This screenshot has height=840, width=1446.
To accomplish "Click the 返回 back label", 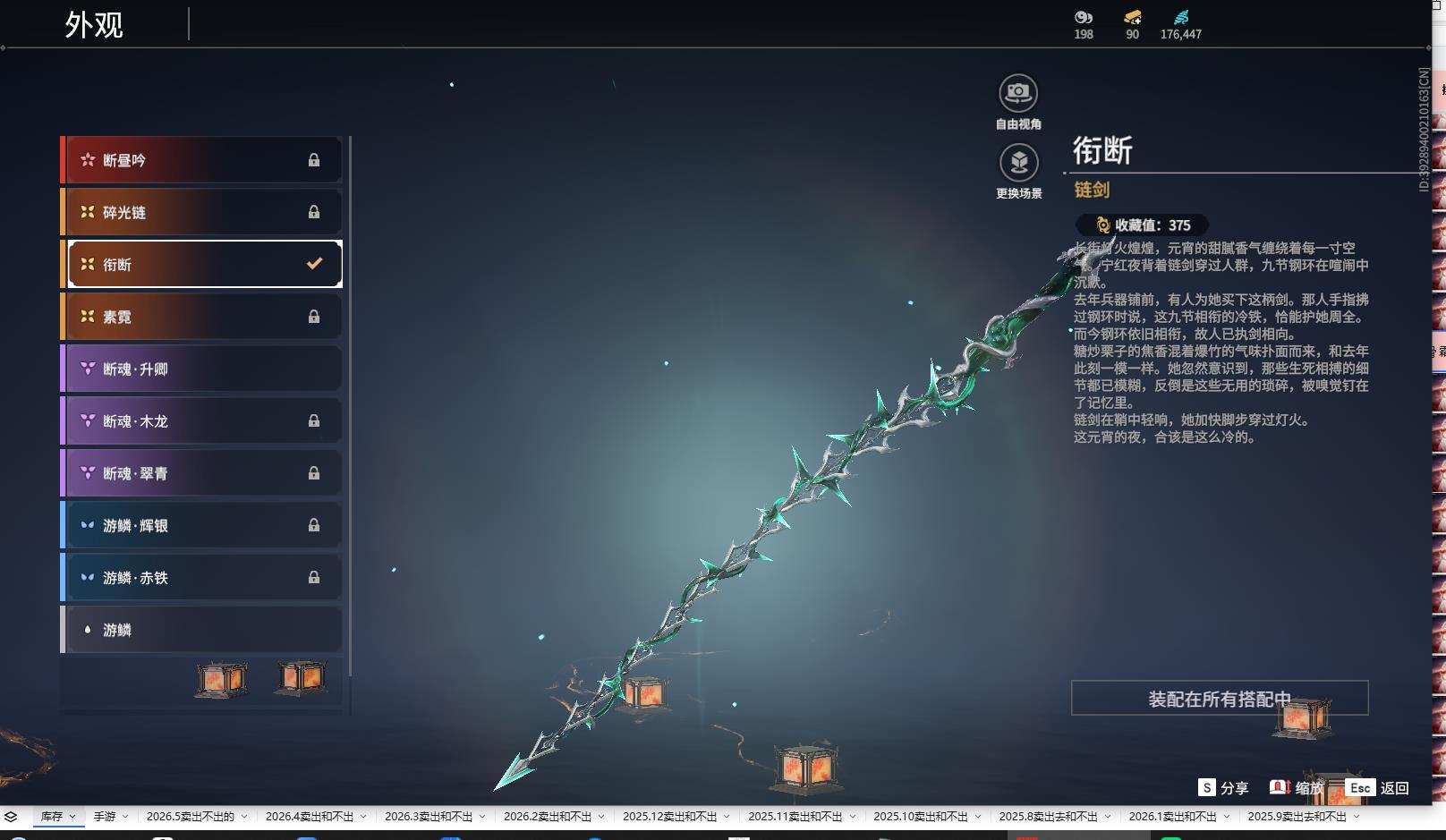I will pos(1395,788).
